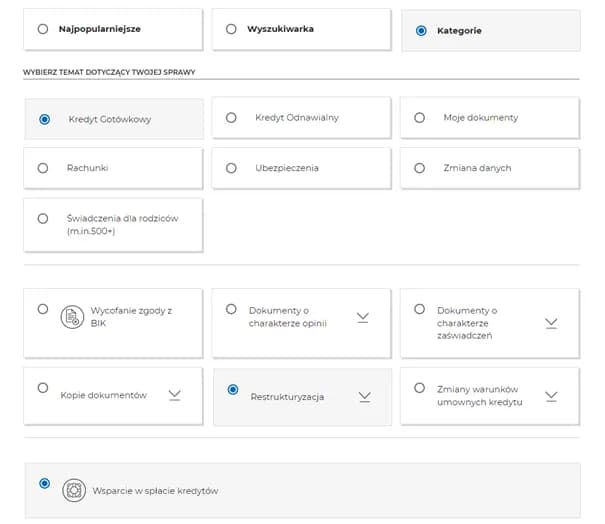Click the Wsparcie w spłacie kredytów radio button
605x524 pixels.
[44, 484]
